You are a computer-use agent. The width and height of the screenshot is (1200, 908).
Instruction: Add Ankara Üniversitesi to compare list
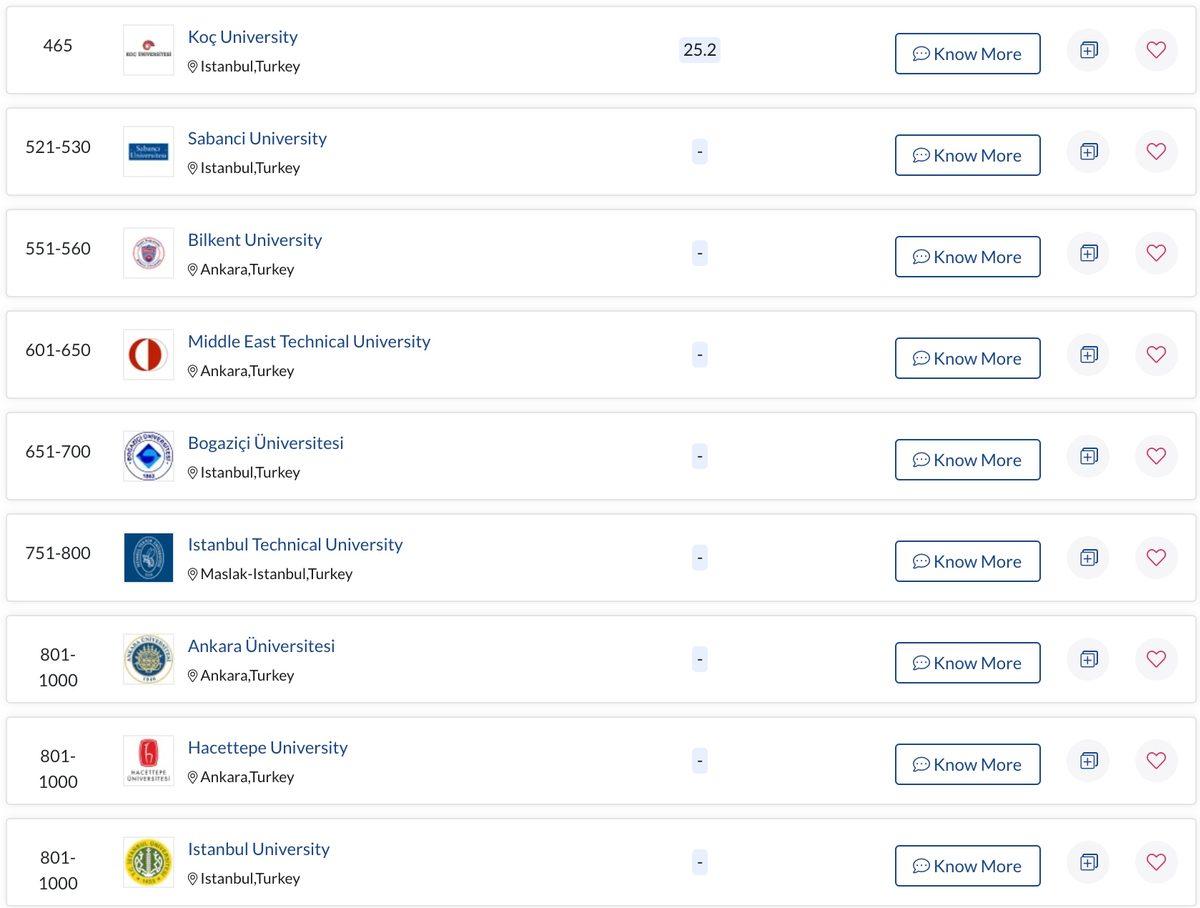[x=1088, y=659]
